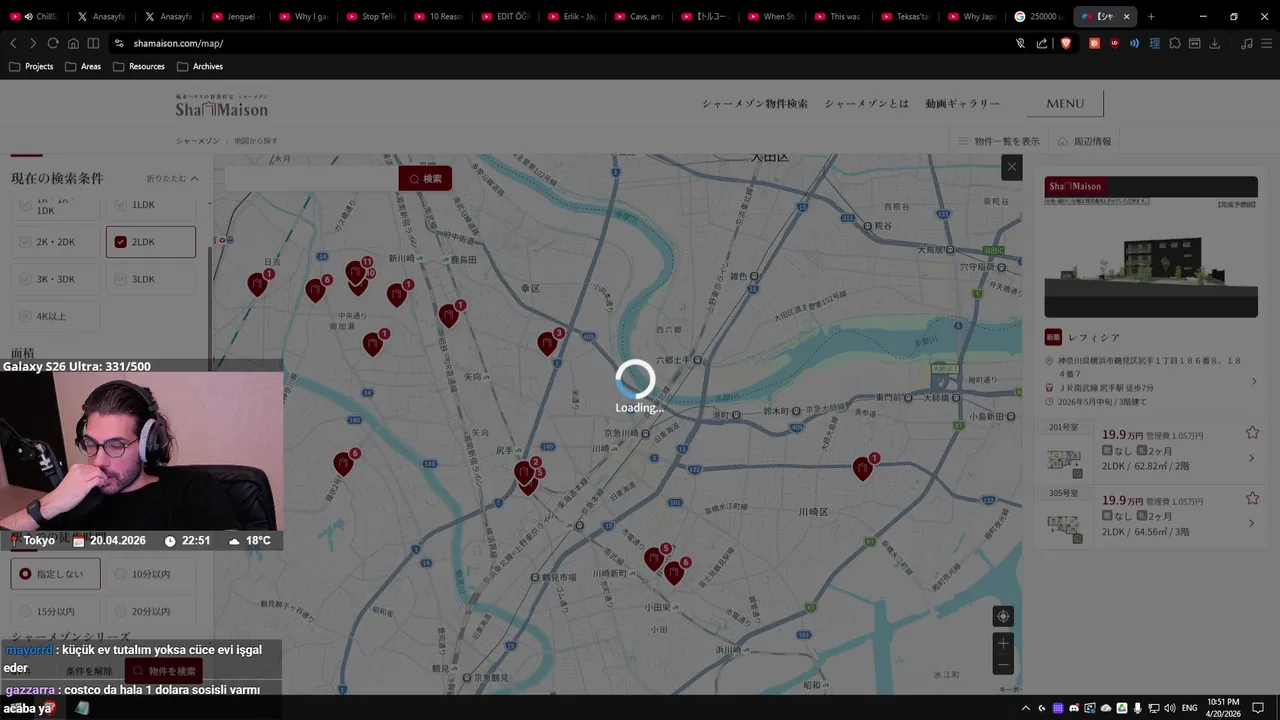Open the browser home page
The height and width of the screenshot is (720, 1280).
[73, 43]
